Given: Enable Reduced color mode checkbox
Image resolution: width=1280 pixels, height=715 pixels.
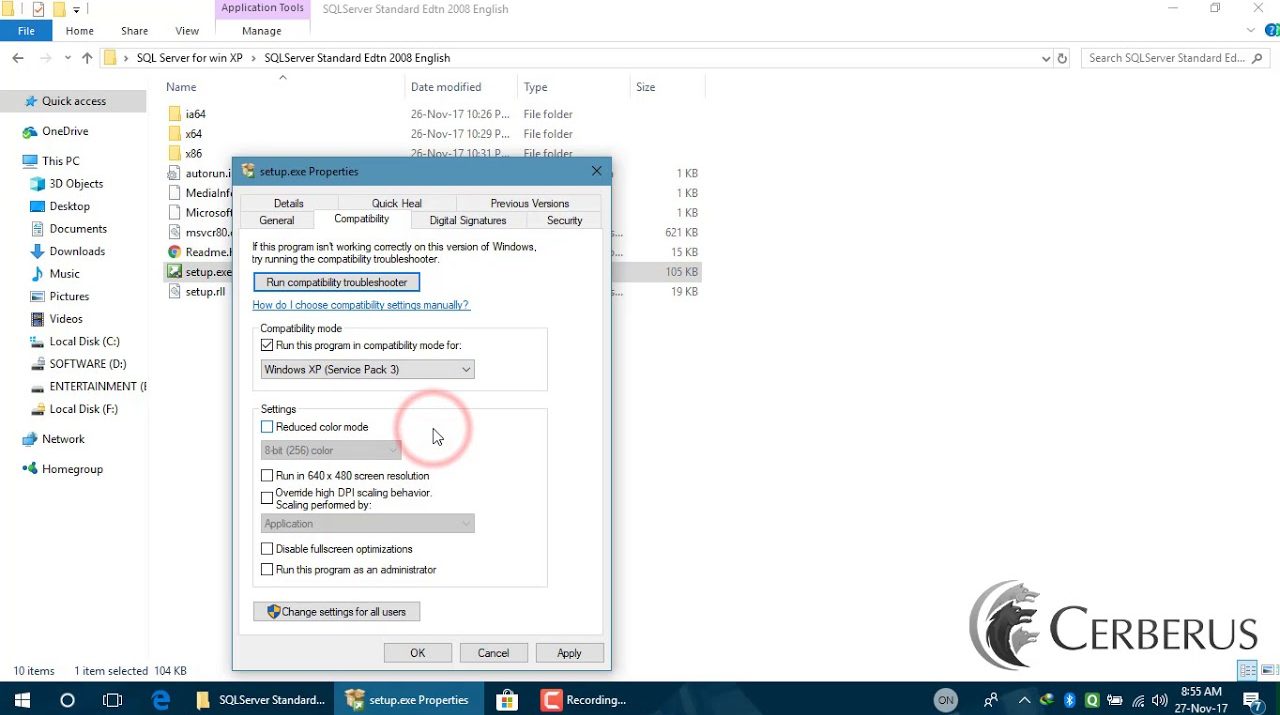Looking at the screenshot, I should [267, 427].
